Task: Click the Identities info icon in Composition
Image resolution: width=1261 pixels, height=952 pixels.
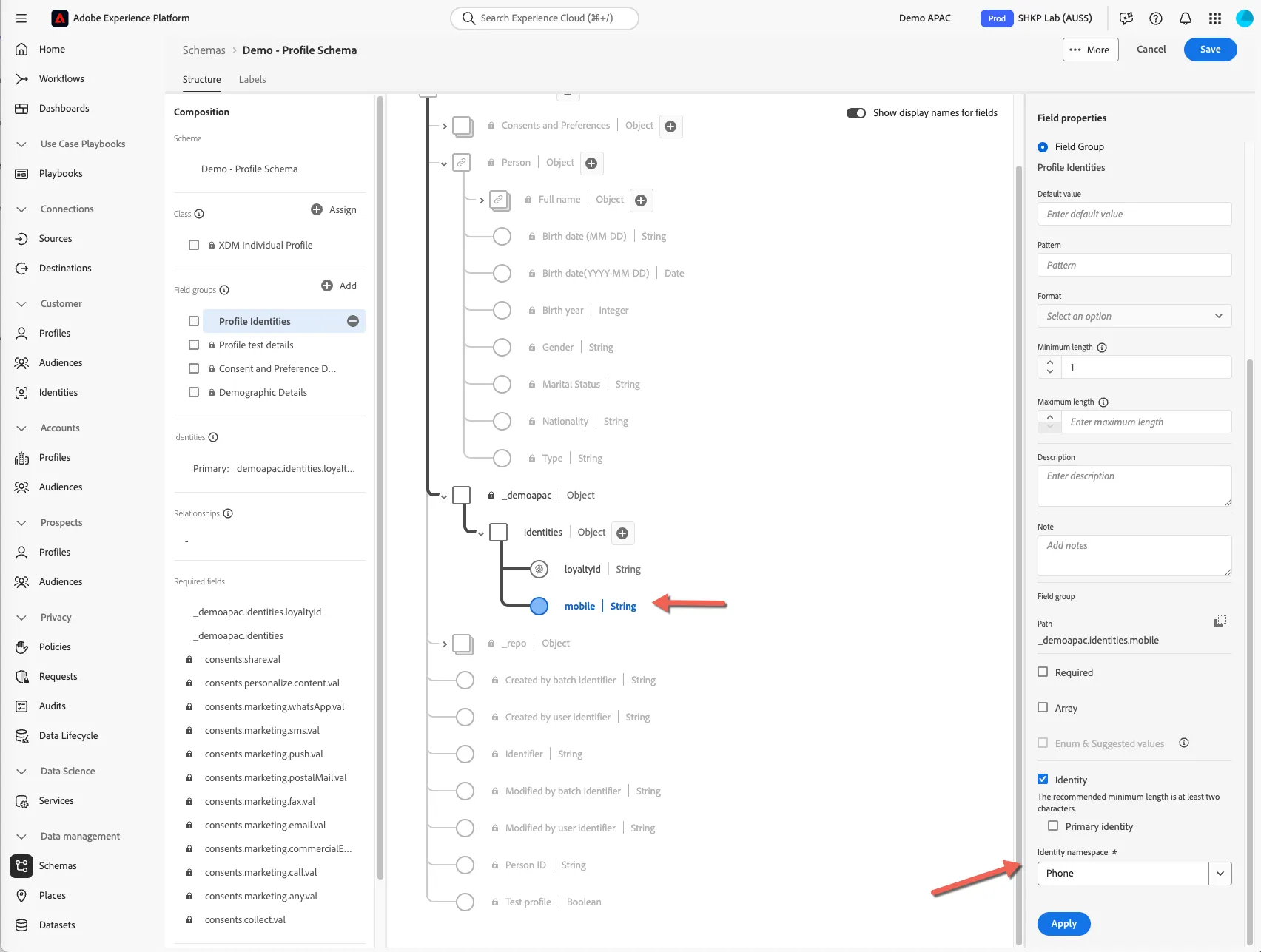Action: click(x=213, y=437)
